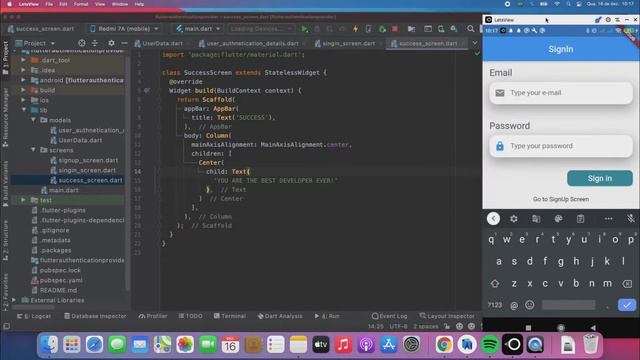
Task: Open the keyboard theme palette icon
Action: (x=558, y=219)
